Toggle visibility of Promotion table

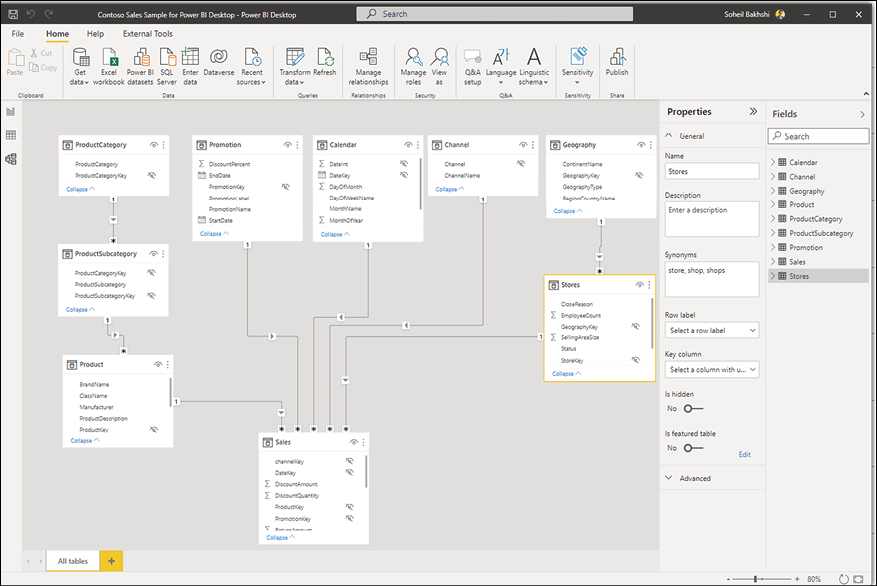pyautogui.click(x=287, y=145)
